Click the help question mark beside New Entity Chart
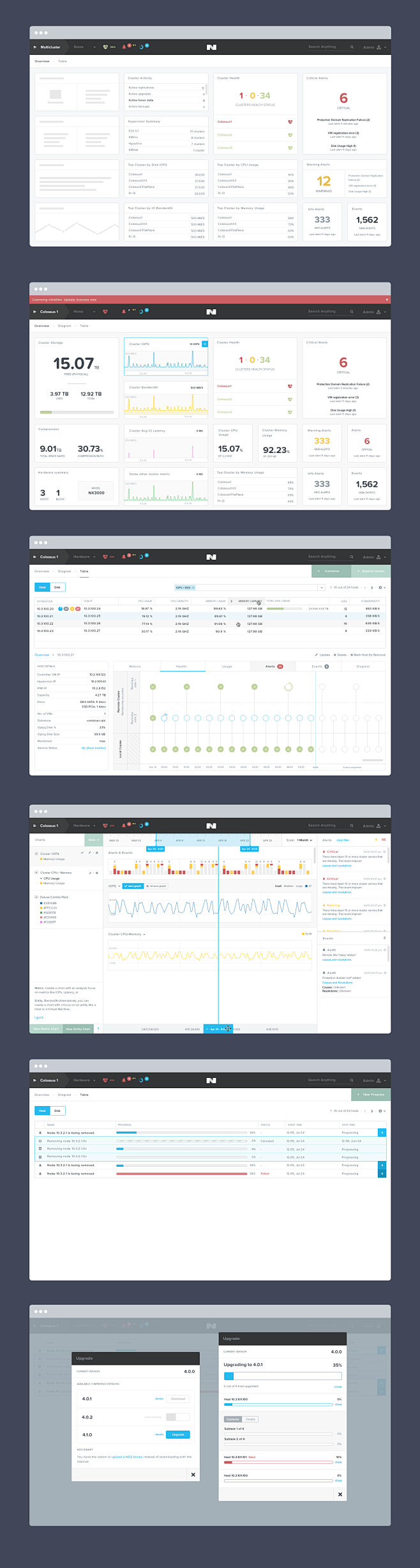 pyautogui.click(x=98, y=1029)
